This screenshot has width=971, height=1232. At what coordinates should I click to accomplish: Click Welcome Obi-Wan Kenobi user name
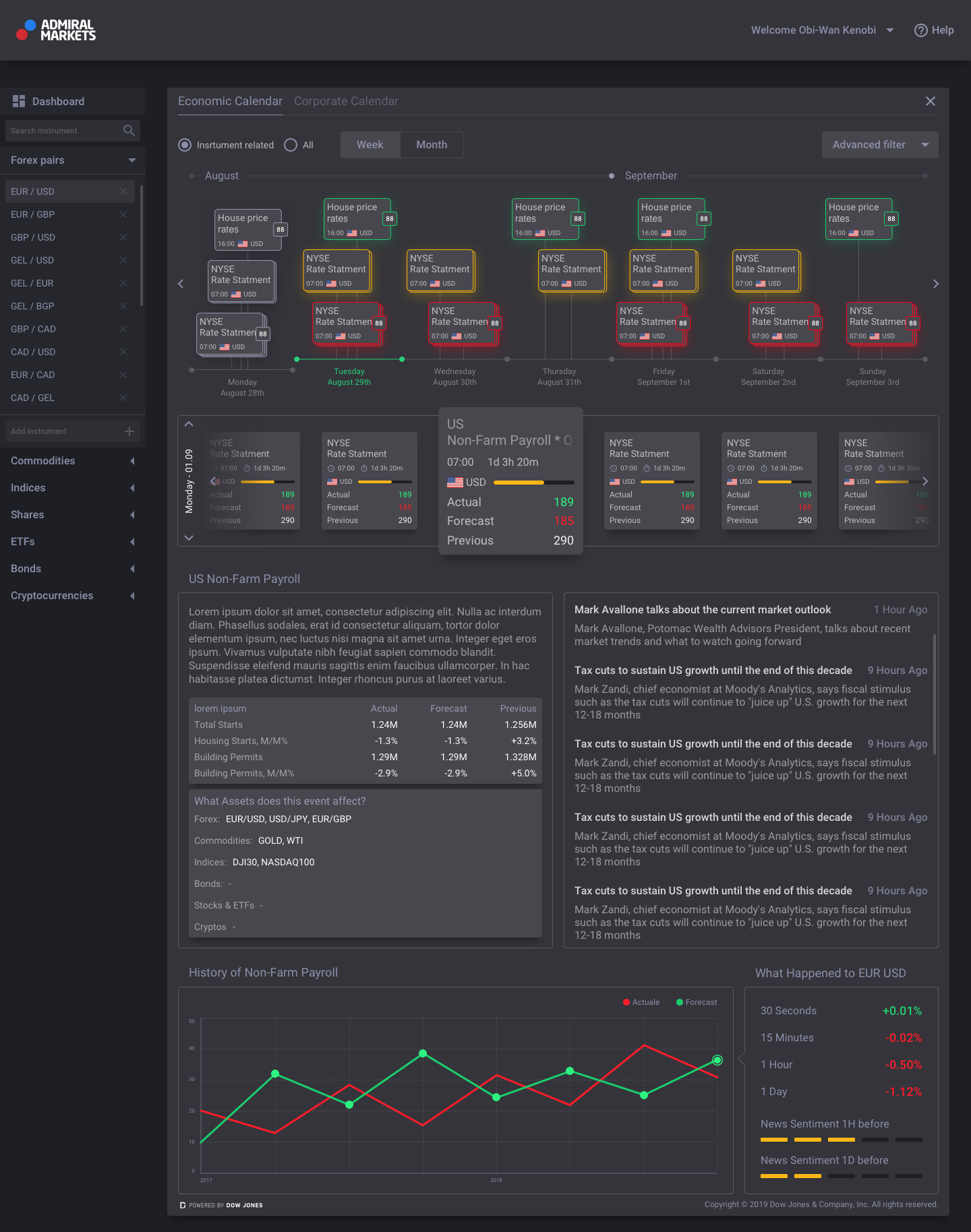[x=813, y=30]
